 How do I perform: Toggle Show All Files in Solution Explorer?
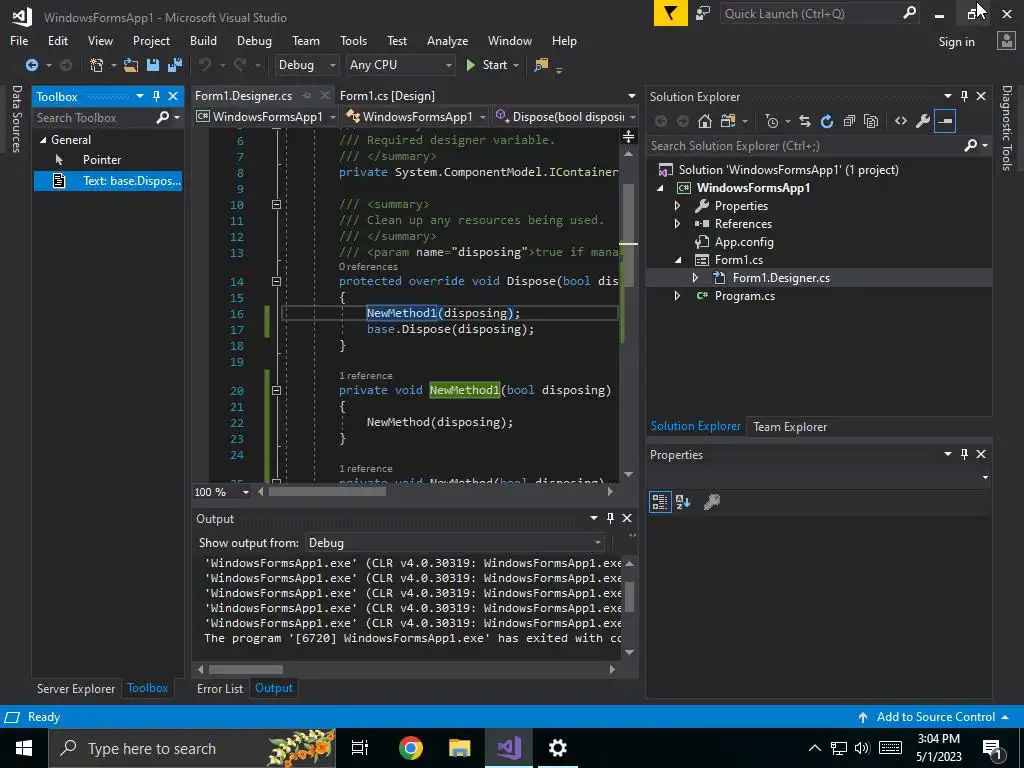pos(871,121)
